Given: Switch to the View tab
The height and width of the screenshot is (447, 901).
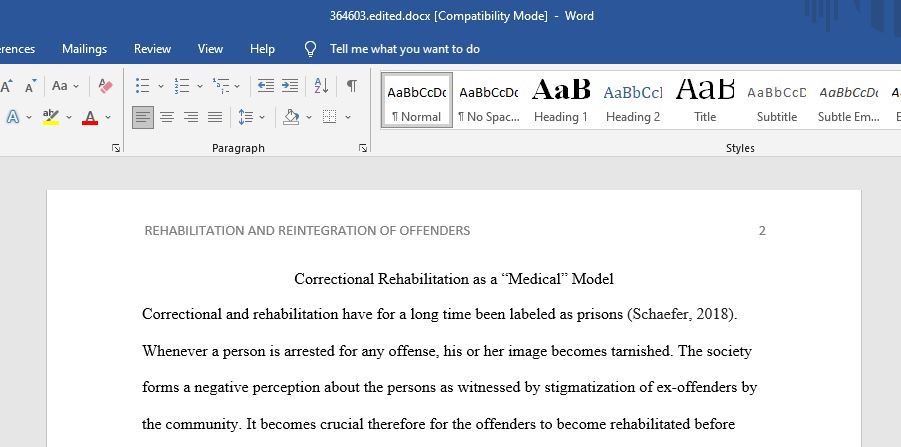Looking at the screenshot, I should (210, 49).
